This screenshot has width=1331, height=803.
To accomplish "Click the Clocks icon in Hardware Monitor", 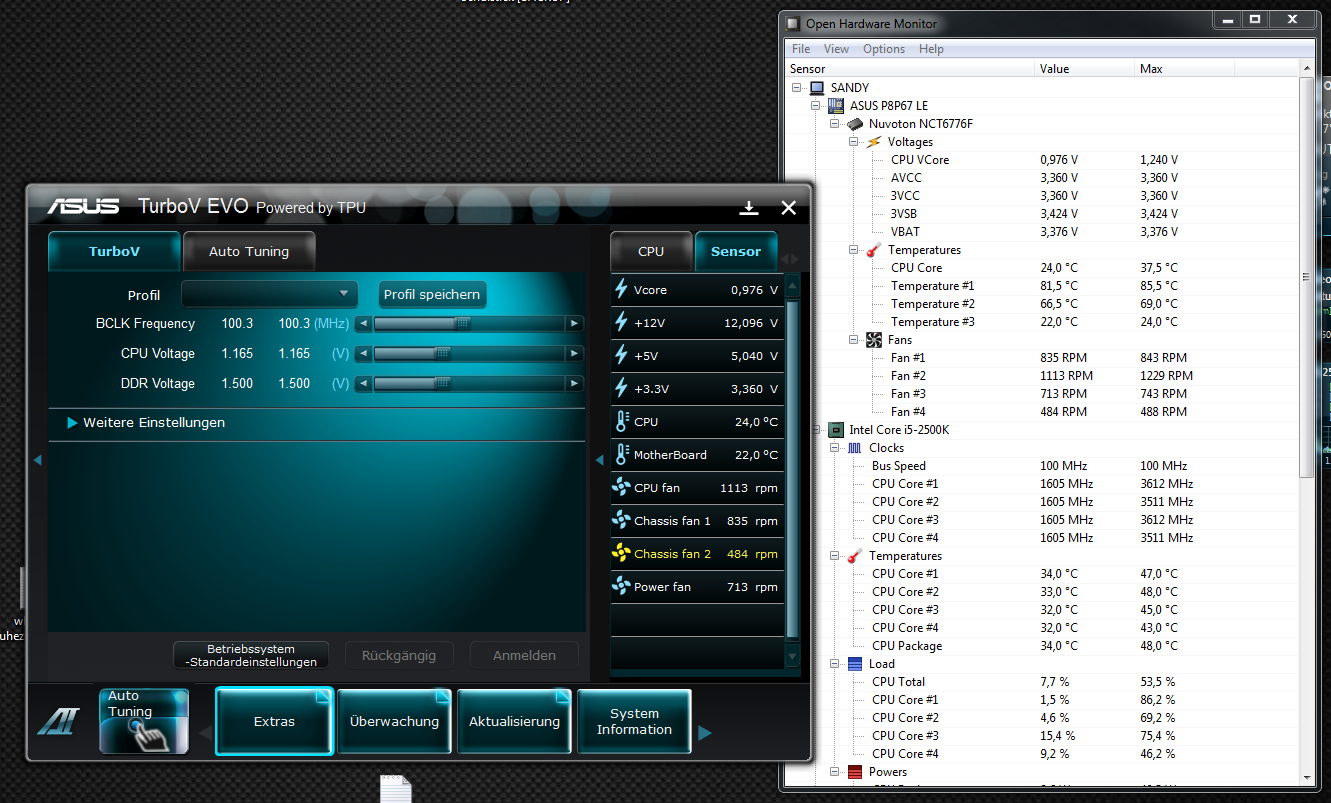I will (x=855, y=448).
